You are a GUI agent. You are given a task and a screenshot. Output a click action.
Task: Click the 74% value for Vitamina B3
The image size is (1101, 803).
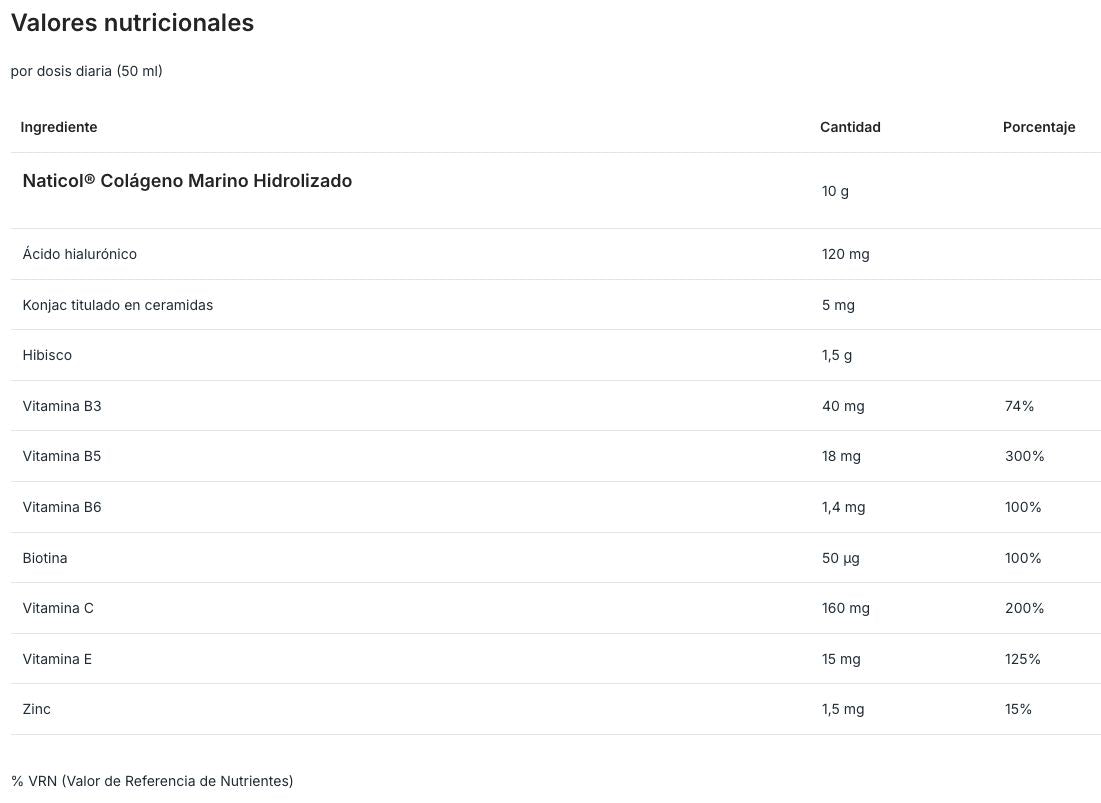click(1019, 406)
